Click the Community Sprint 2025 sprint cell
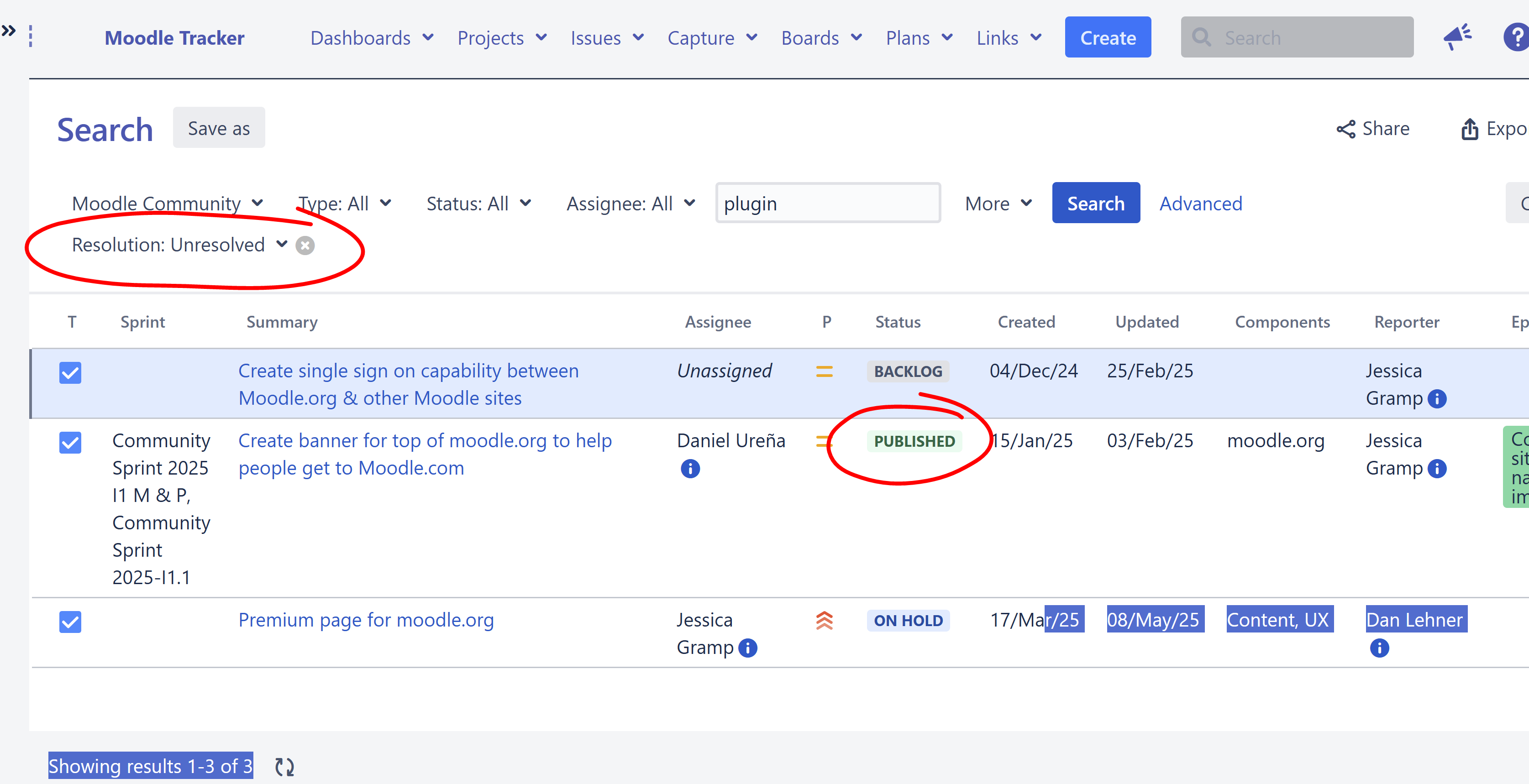Image resolution: width=1529 pixels, height=784 pixels. tap(162, 509)
